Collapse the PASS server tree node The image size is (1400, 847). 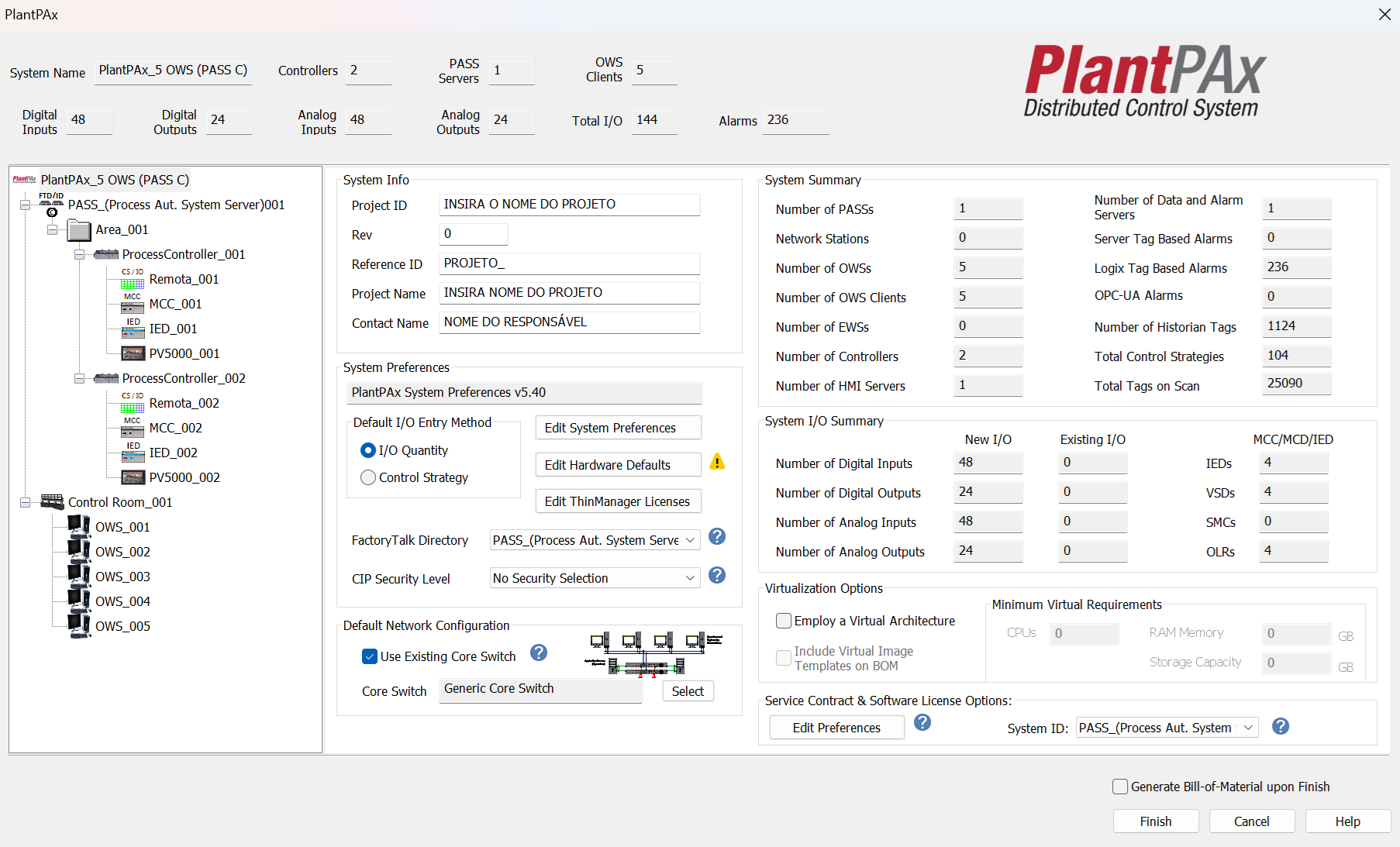tap(25, 205)
